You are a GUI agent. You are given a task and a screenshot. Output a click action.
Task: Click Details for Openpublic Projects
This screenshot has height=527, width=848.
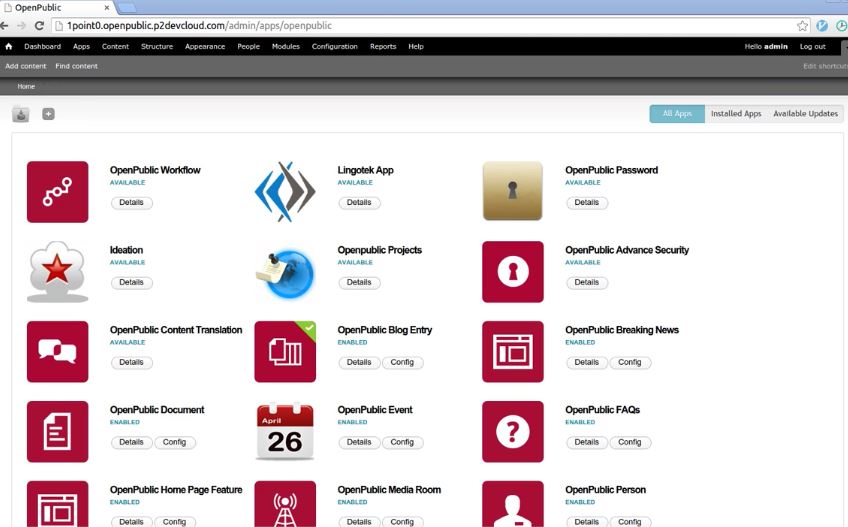tap(359, 282)
